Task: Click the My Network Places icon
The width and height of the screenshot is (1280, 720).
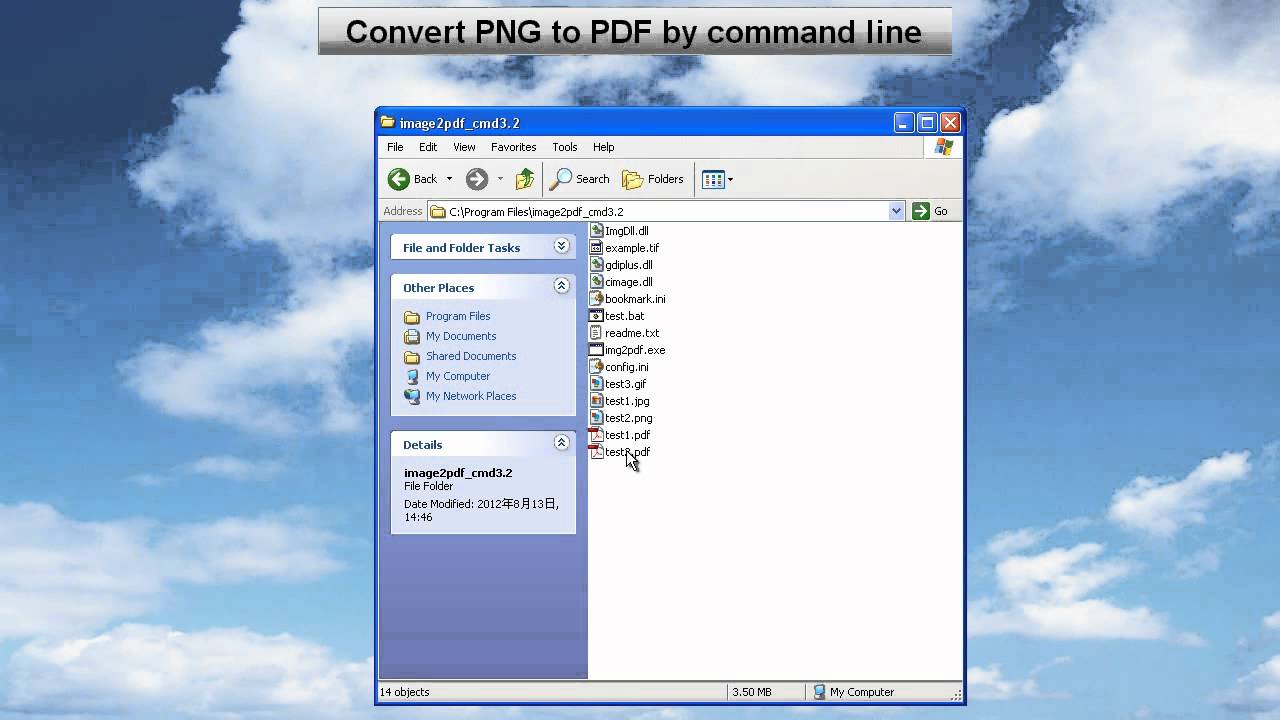Action: pyautogui.click(x=412, y=396)
